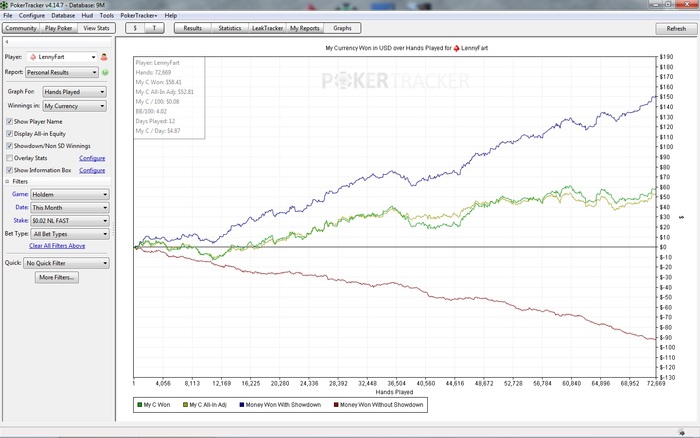The width and height of the screenshot is (700, 438).
Task: Select the Graphs tab
Action: pyautogui.click(x=342, y=28)
